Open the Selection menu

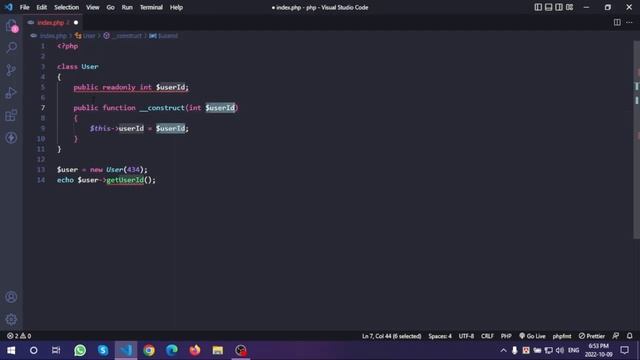coord(67,7)
